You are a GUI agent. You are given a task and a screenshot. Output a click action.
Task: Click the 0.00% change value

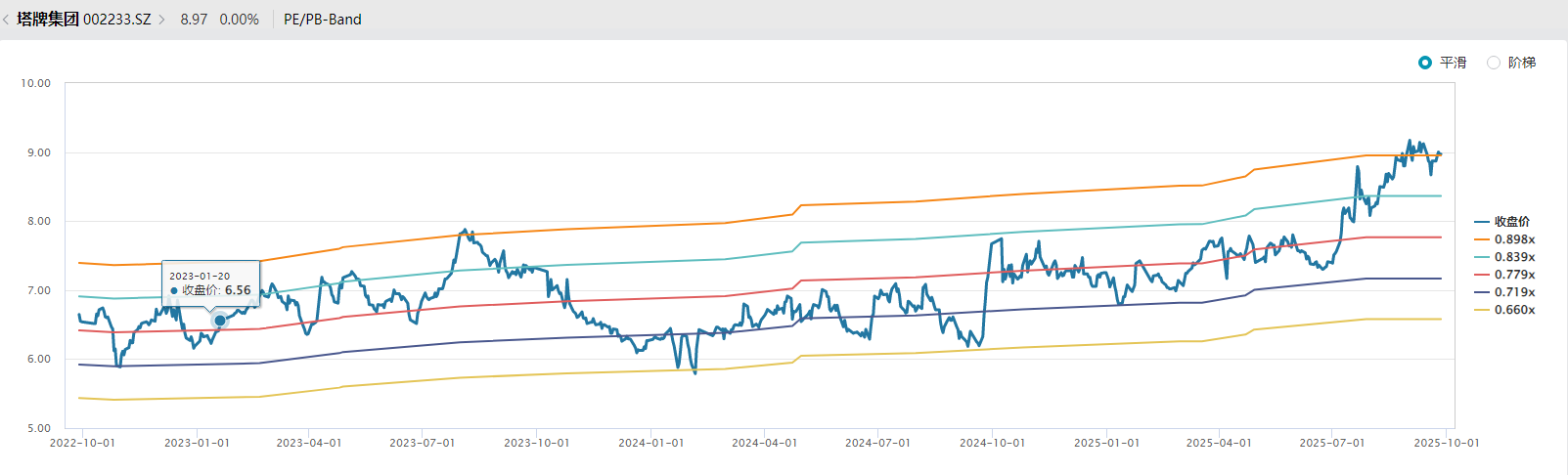pyautogui.click(x=240, y=20)
